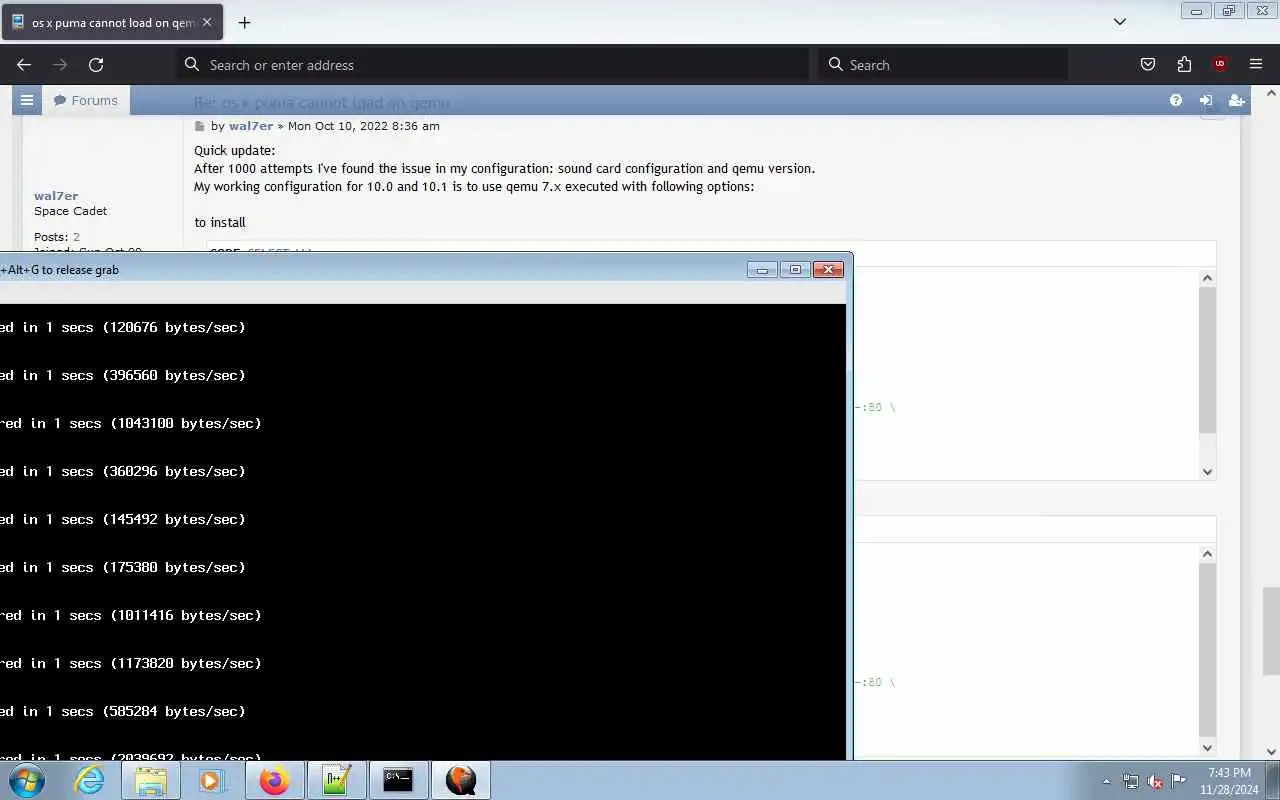Switch to the QEMU taskbar window

coord(460,780)
